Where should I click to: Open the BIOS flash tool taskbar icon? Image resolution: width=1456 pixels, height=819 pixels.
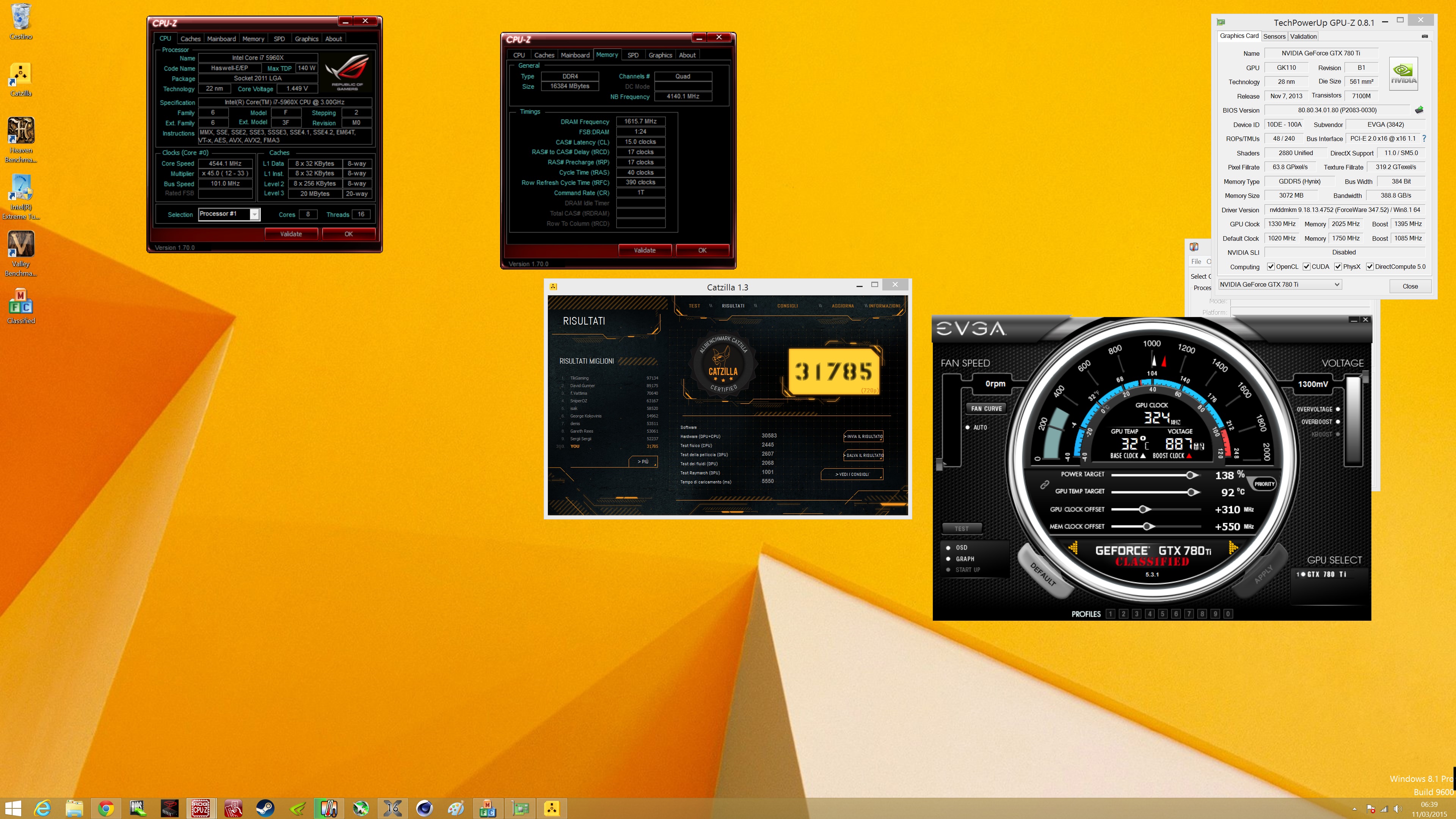coord(137,808)
